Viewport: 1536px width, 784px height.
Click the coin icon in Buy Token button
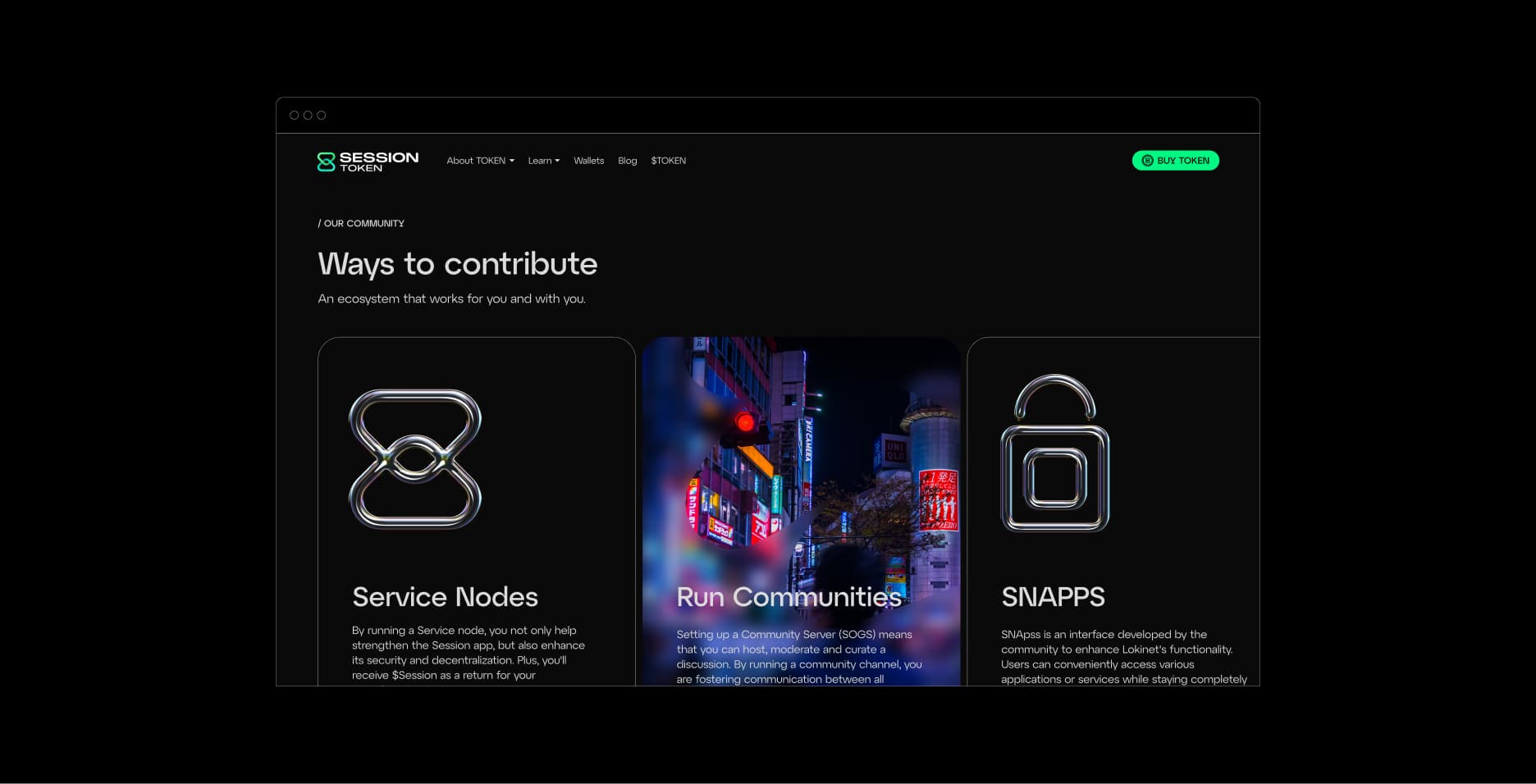point(1147,161)
